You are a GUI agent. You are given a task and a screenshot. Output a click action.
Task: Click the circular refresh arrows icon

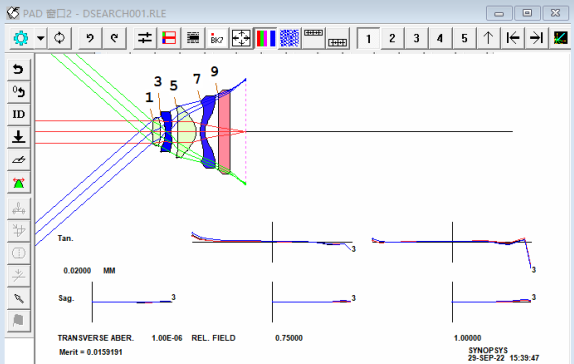(x=59, y=38)
